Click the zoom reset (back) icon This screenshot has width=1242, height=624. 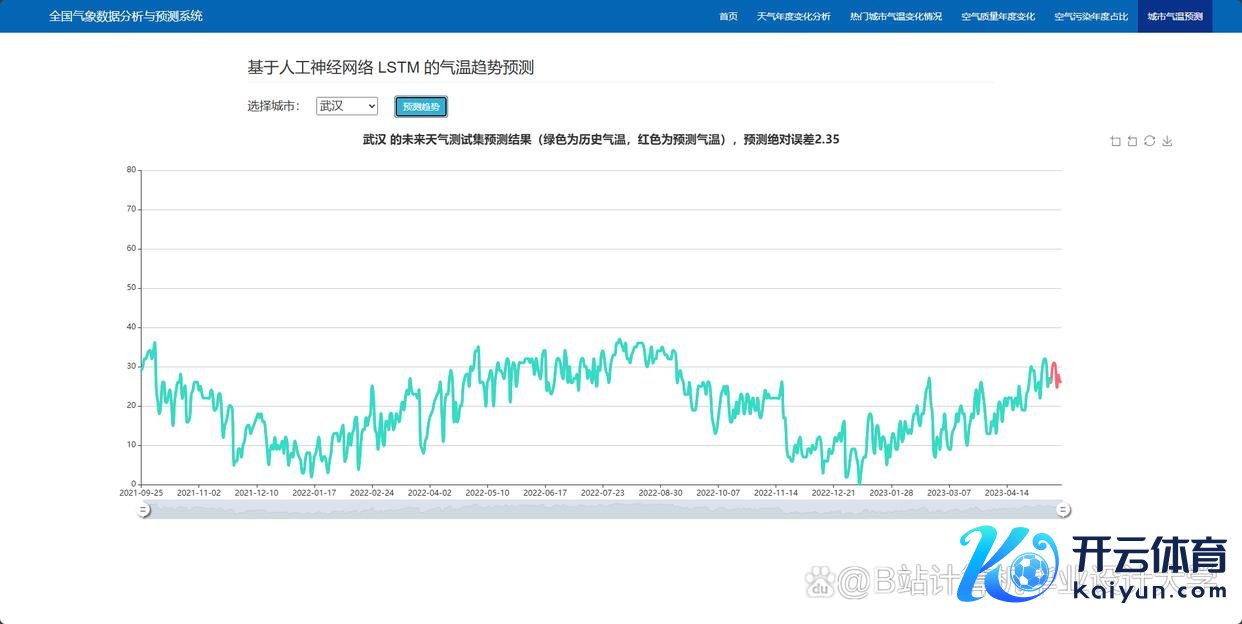point(1132,141)
